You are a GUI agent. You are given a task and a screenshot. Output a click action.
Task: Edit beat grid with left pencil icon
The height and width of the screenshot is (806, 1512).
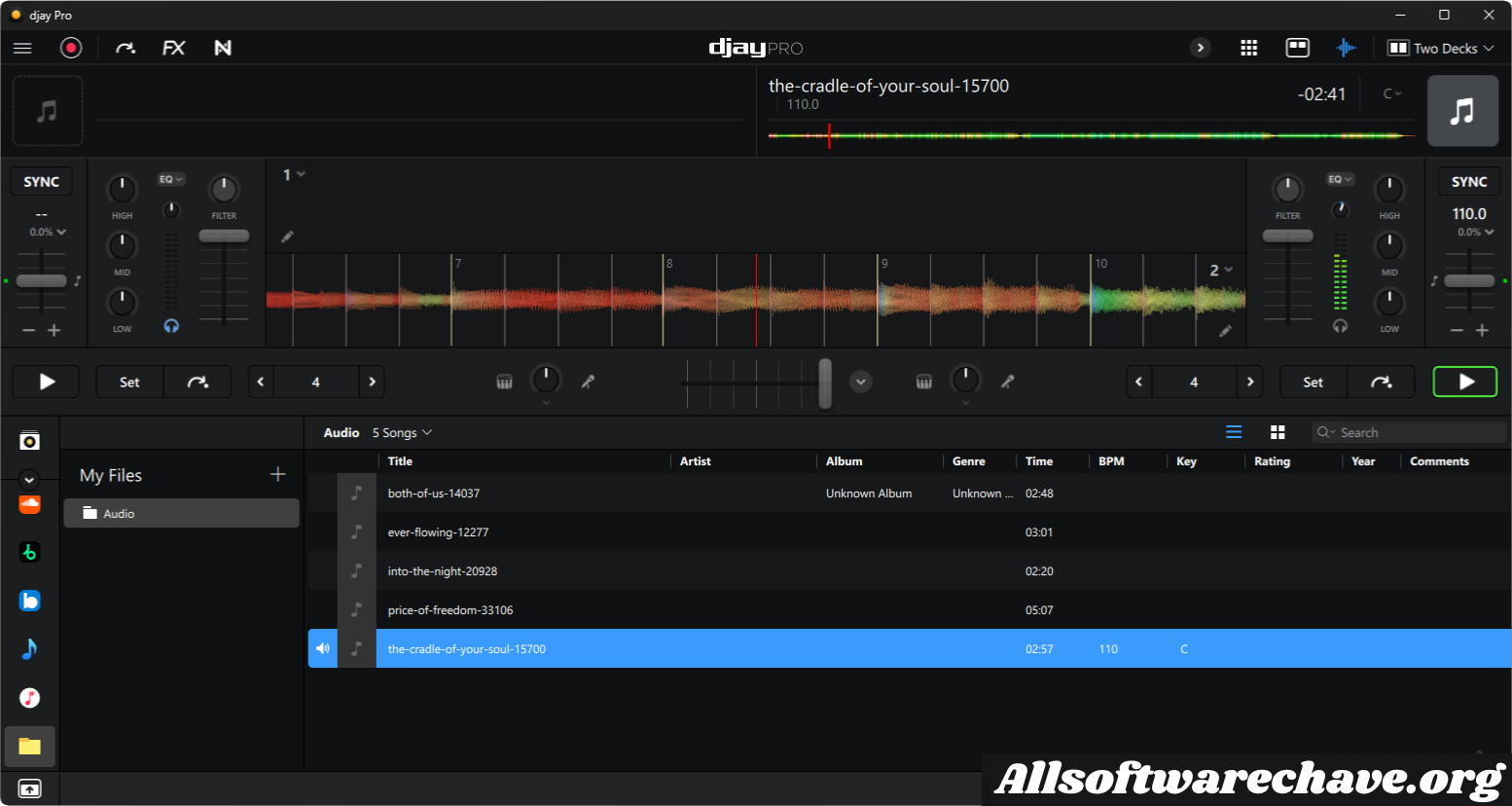pos(288,237)
